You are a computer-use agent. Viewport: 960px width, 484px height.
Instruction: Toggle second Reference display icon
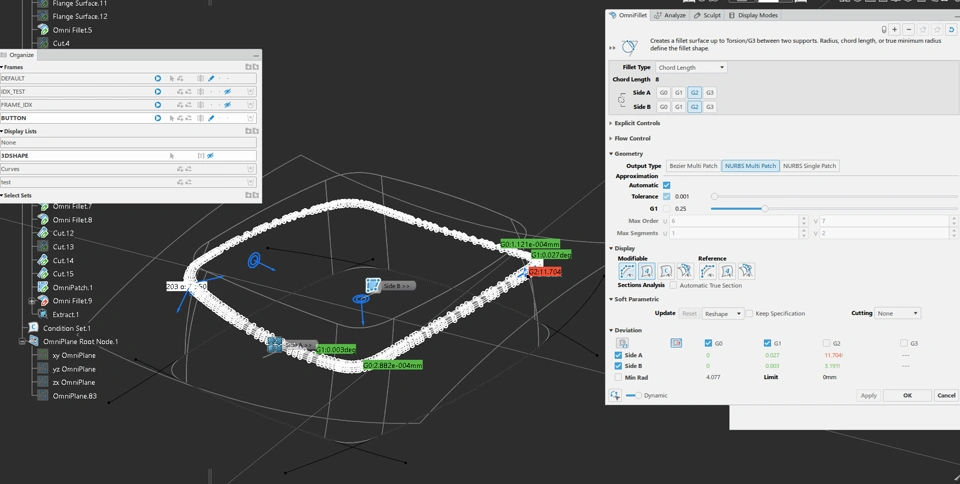click(727, 271)
